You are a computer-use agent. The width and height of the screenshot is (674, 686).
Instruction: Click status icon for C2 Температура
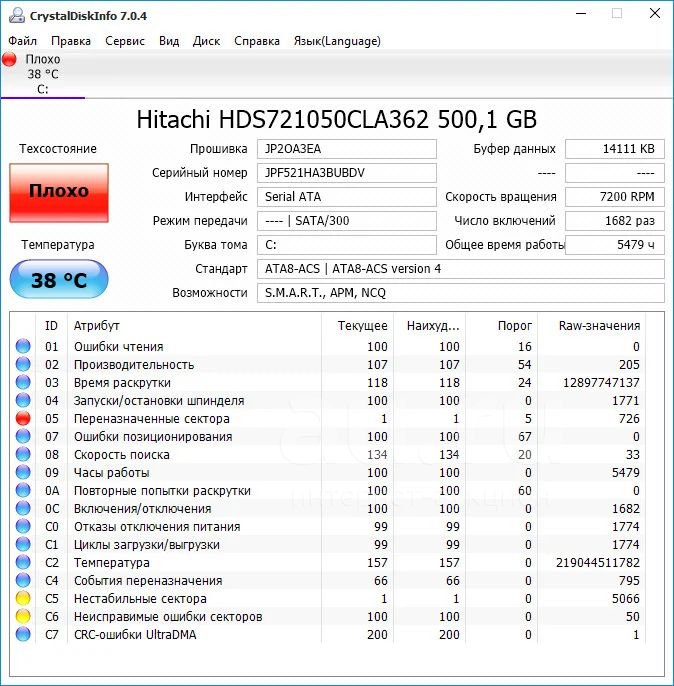pos(23,562)
